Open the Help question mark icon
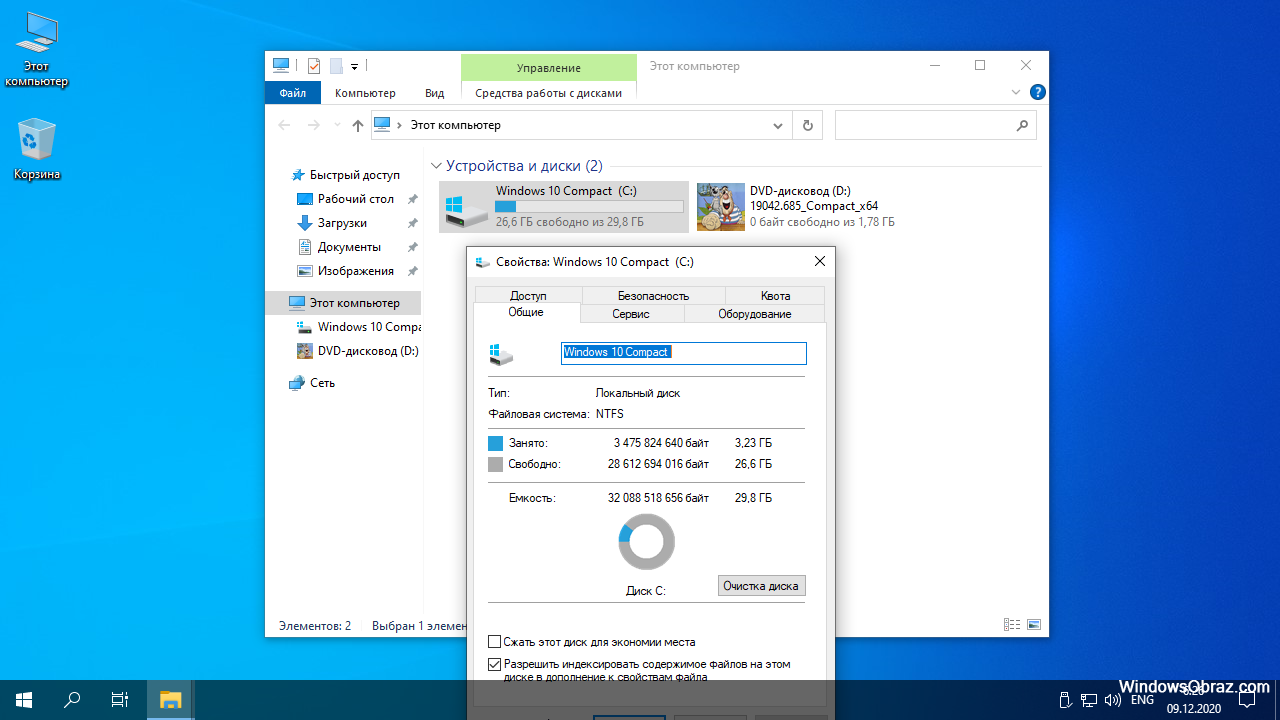 click(1038, 92)
